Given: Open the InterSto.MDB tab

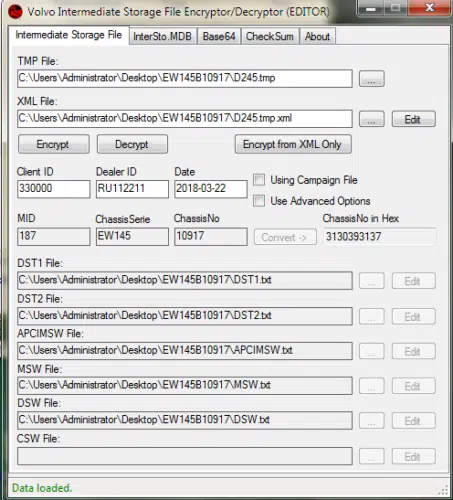Looking at the screenshot, I should [163, 36].
